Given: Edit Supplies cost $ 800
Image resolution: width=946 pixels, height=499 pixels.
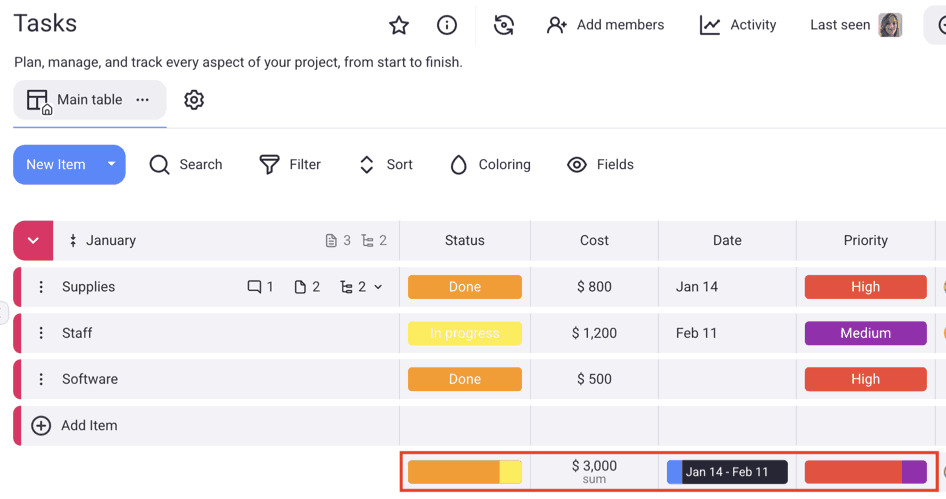Looking at the screenshot, I should [x=594, y=287].
